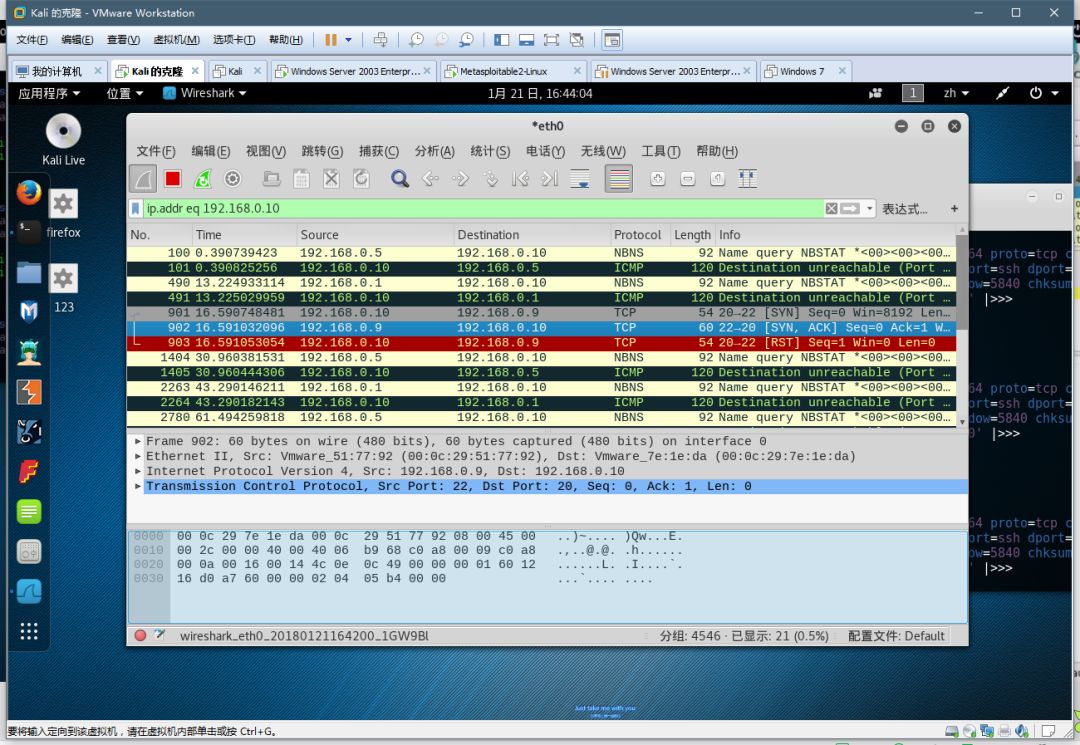Toggle packet list colorization

pos(619,179)
